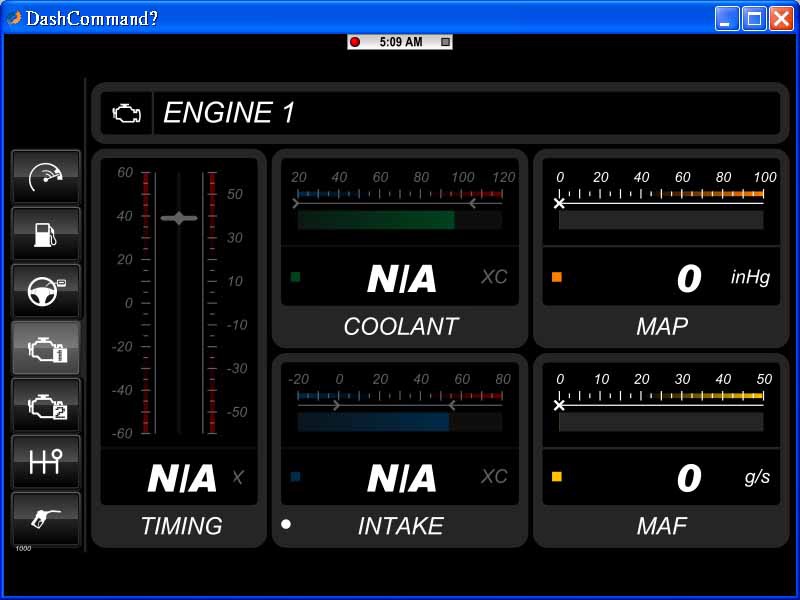Screen dimensions: 800x600
Task: Switch to the Engine 2 dashboard
Action: (46, 405)
